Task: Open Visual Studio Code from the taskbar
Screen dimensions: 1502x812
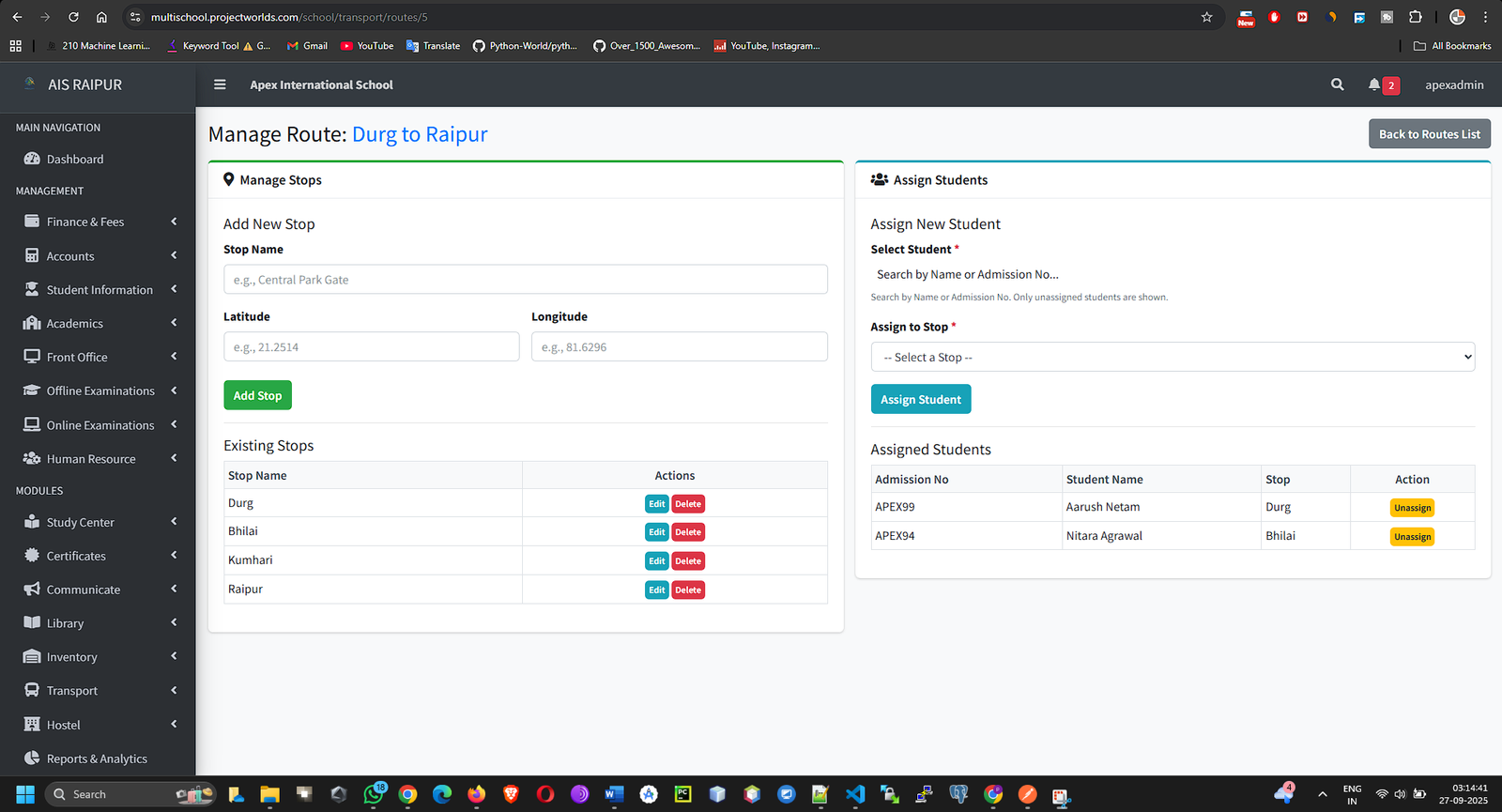Action: pos(854,794)
